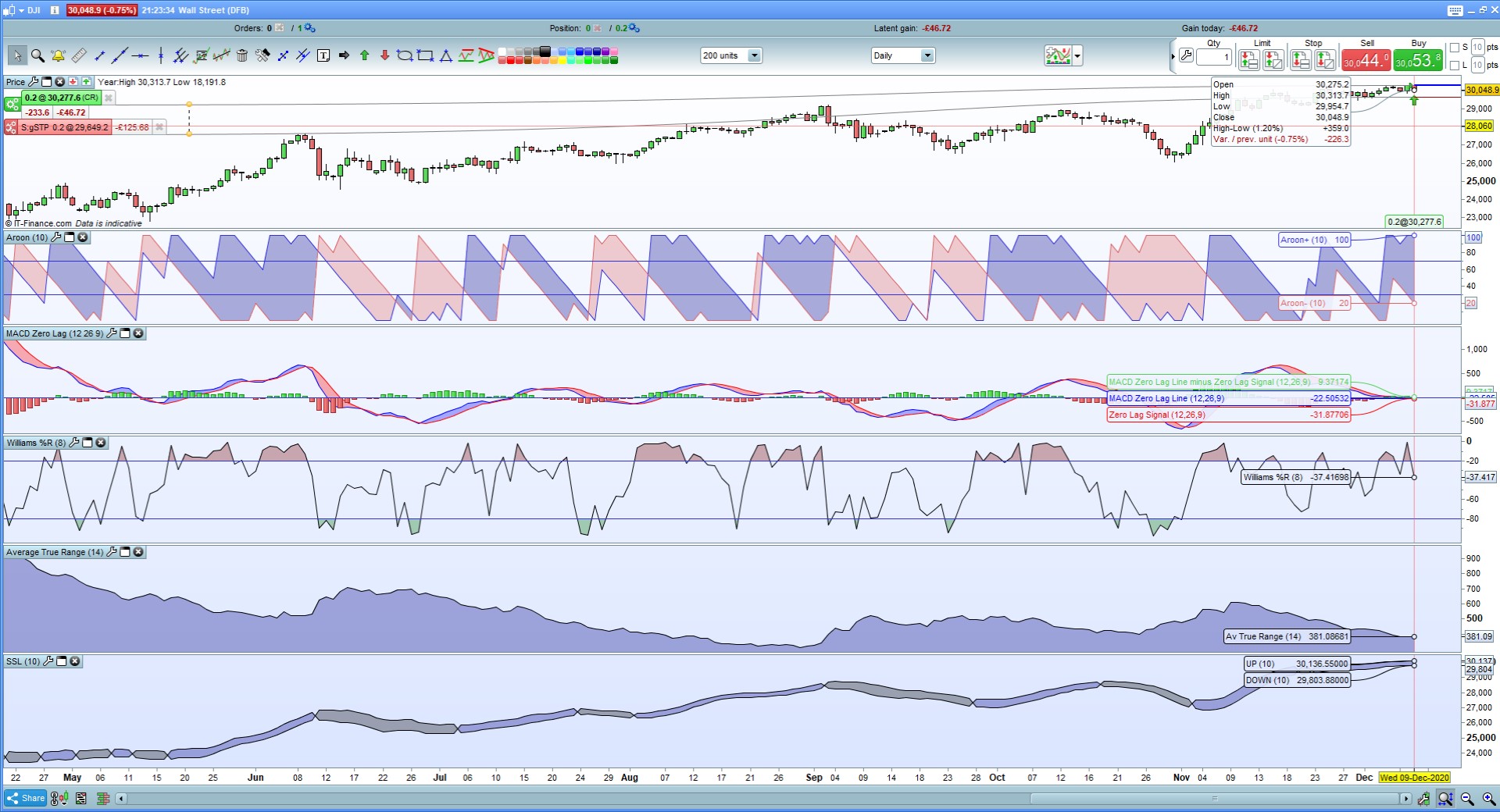Add a text annotation with the T tool
Image resolution: width=1500 pixels, height=812 pixels.
323,55
